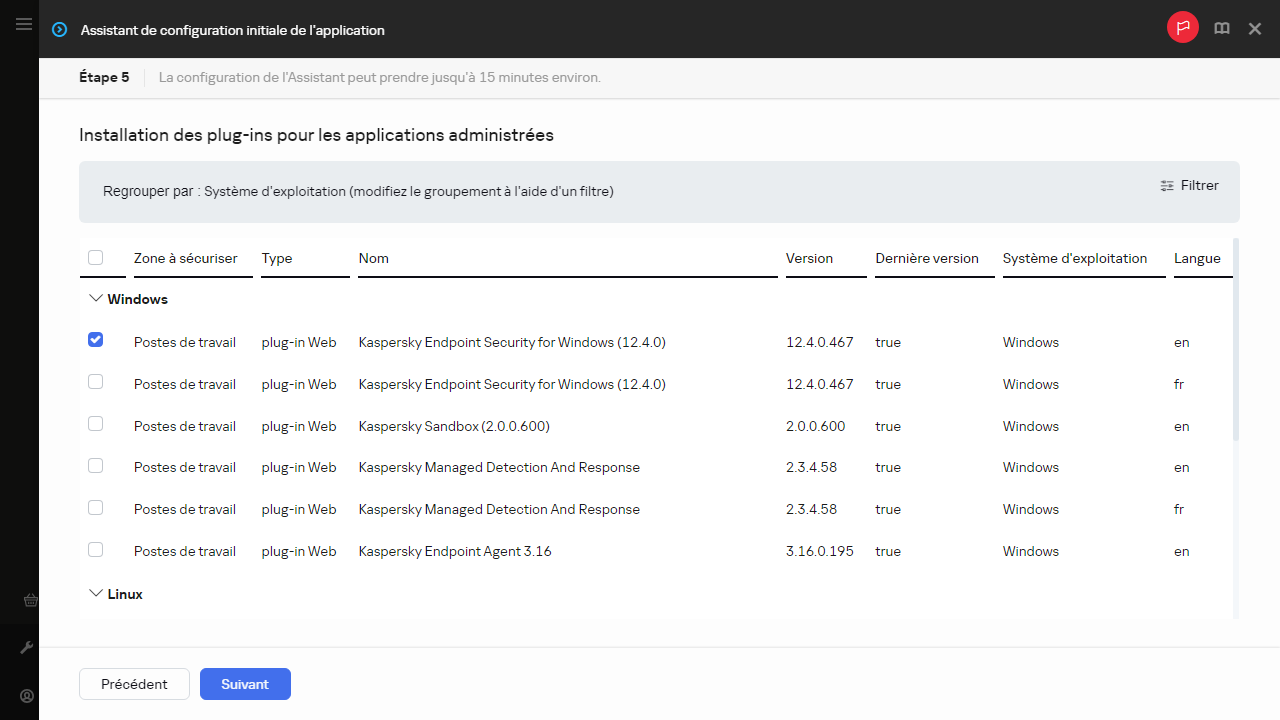Sort by the Nom column header
1280x720 pixels.
374,258
